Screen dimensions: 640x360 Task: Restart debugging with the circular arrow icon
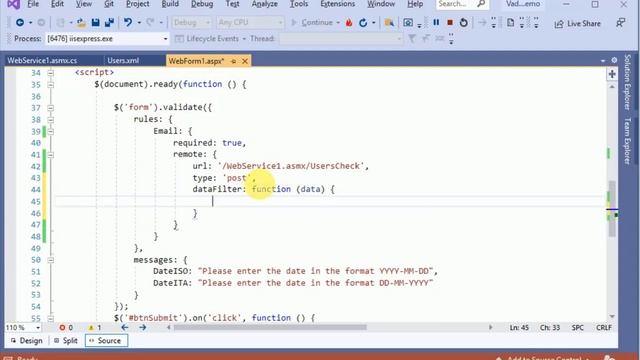click(x=464, y=22)
